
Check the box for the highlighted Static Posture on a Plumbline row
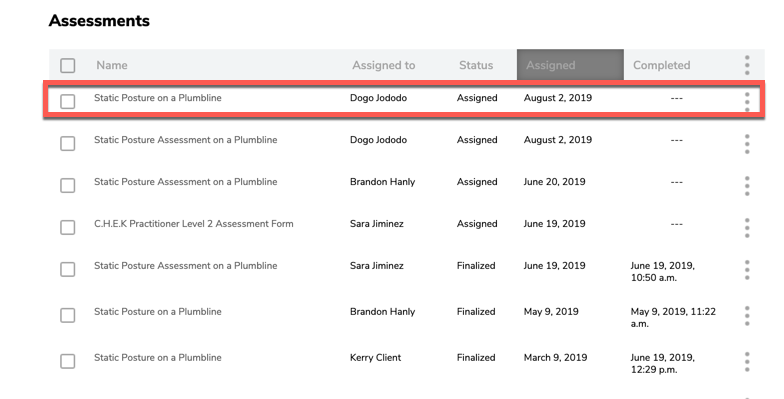pos(68,102)
